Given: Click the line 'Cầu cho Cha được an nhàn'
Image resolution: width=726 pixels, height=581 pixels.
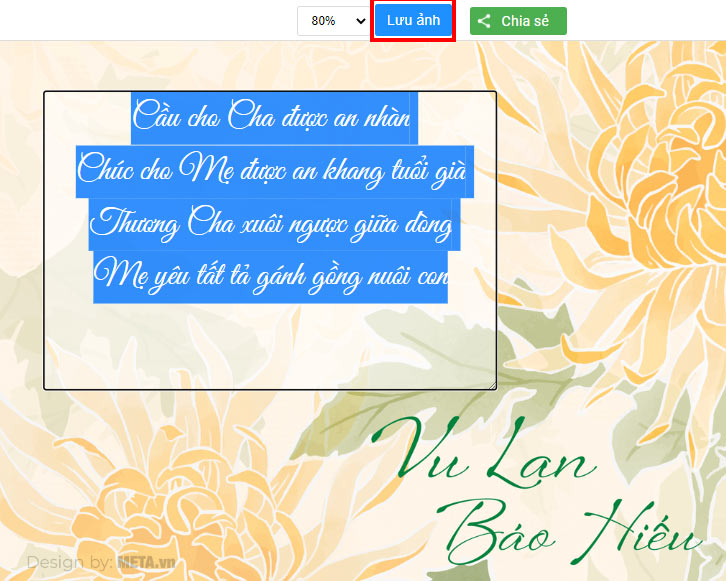Looking at the screenshot, I should (x=272, y=116).
